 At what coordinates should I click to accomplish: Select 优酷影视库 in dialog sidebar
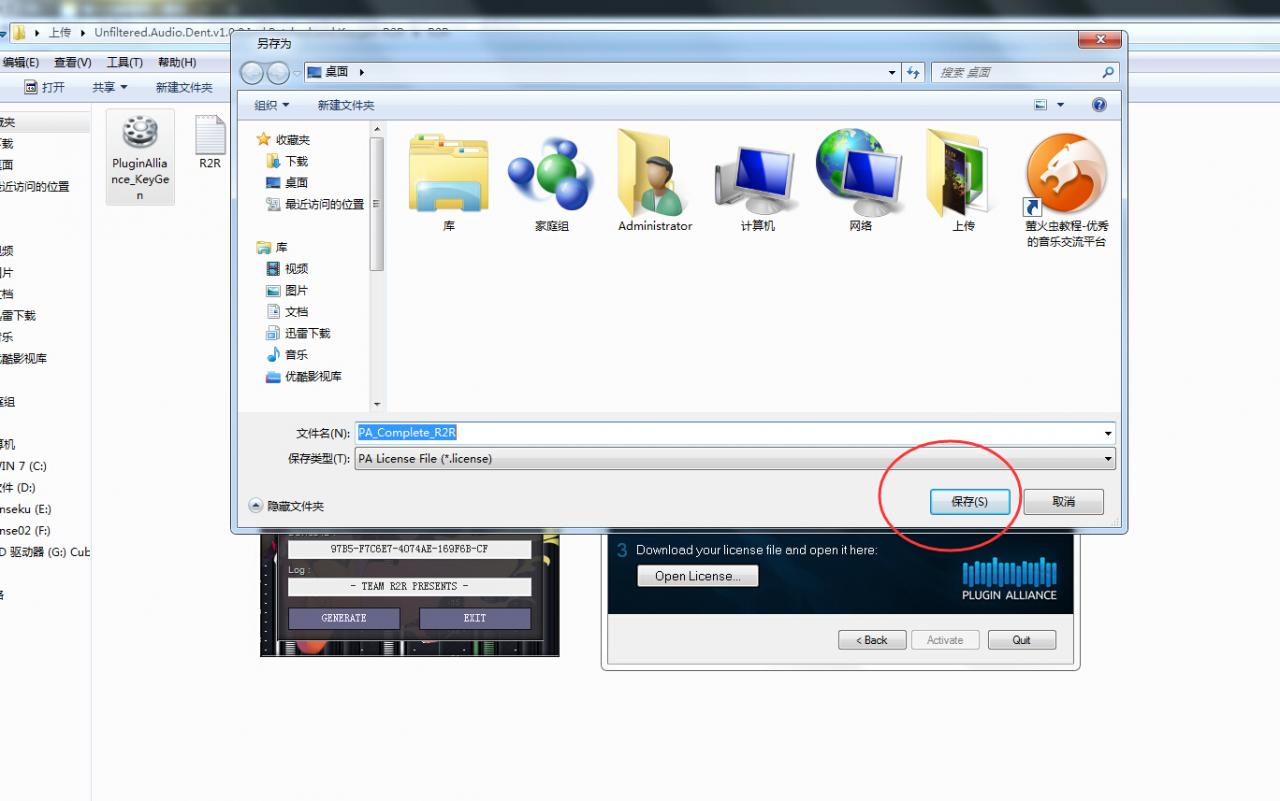pos(304,376)
